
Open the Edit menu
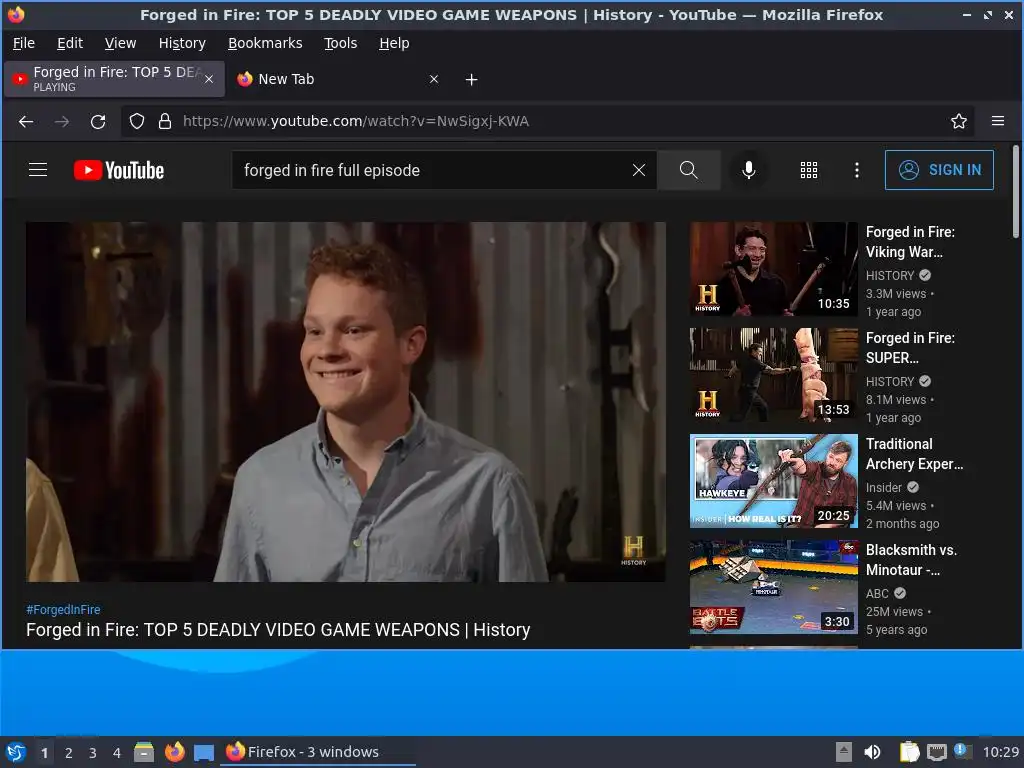click(x=70, y=43)
